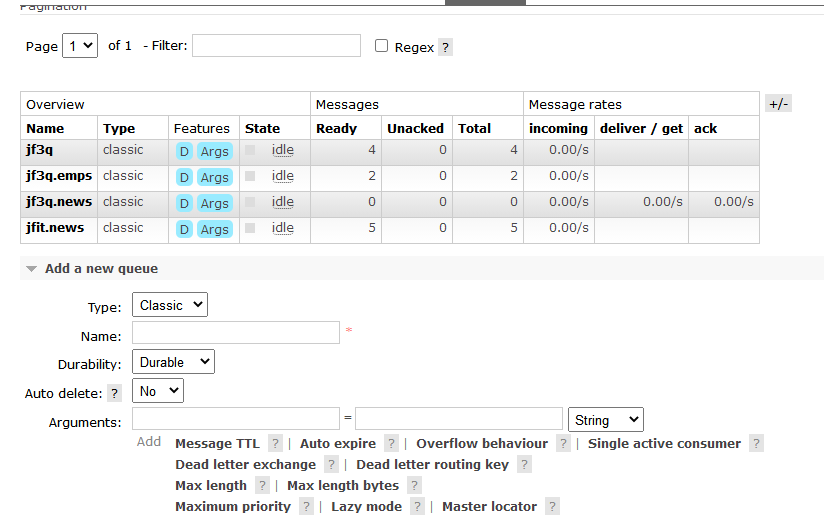The height and width of the screenshot is (520, 824).
Task: Show Single active consumer help icon
Action: click(x=756, y=443)
